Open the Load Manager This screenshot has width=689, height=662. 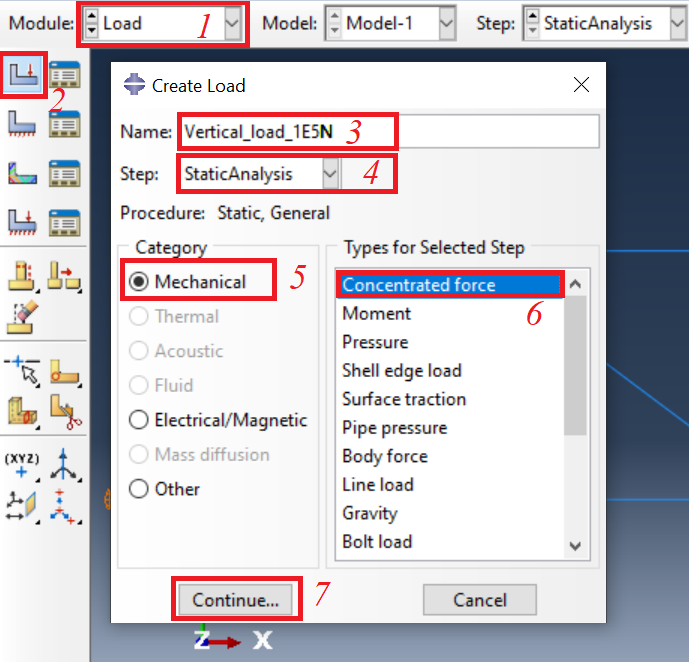pos(64,75)
